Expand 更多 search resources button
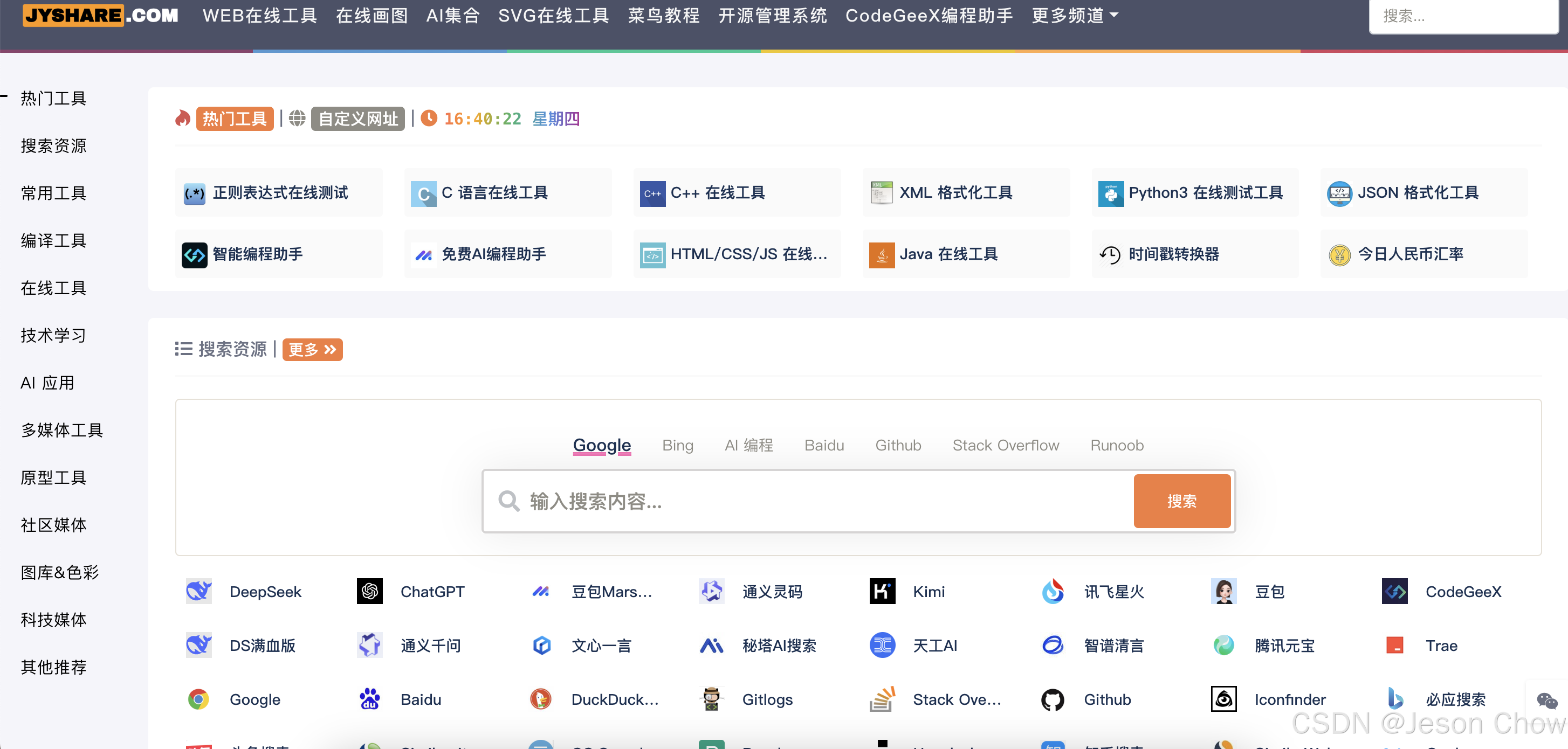 tap(312, 349)
